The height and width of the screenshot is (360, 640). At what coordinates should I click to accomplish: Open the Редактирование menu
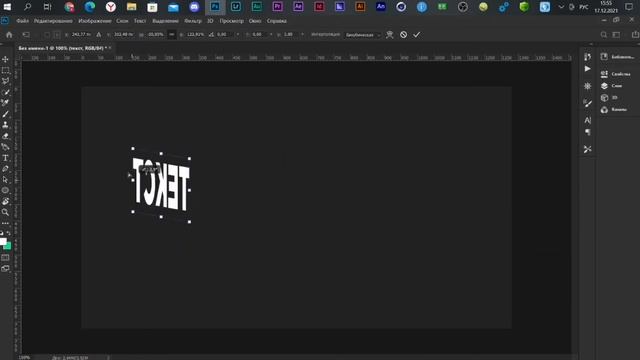(53, 21)
